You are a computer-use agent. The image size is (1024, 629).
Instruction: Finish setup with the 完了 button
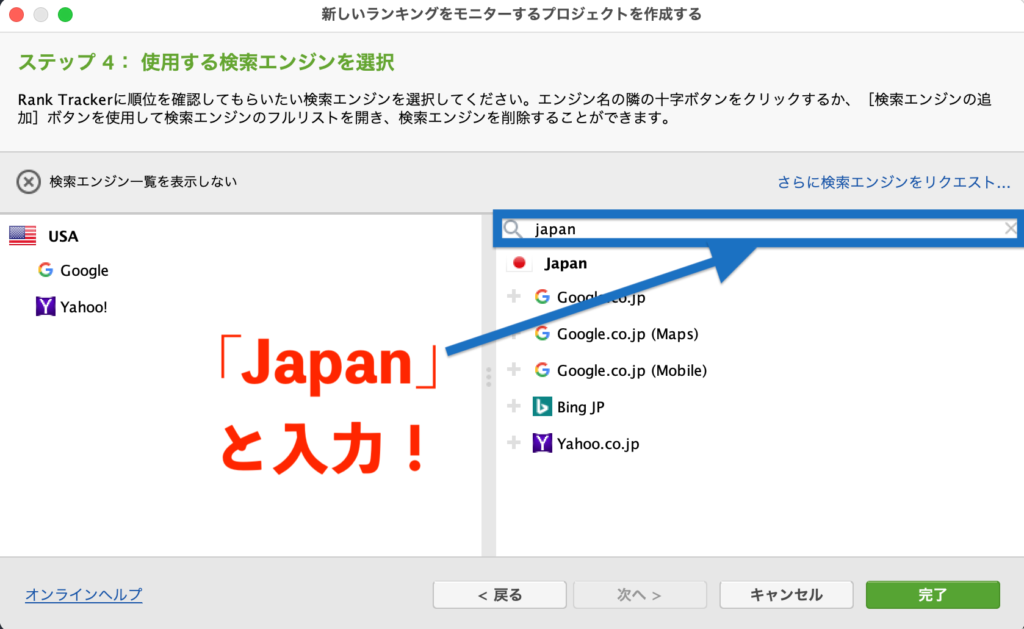tap(933, 594)
